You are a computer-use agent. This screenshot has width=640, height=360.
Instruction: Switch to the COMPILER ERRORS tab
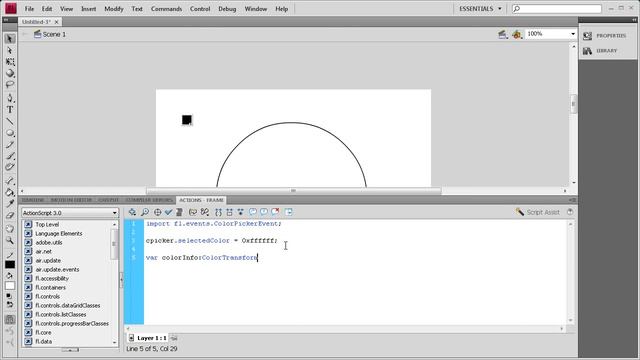[x=149, y=200]
